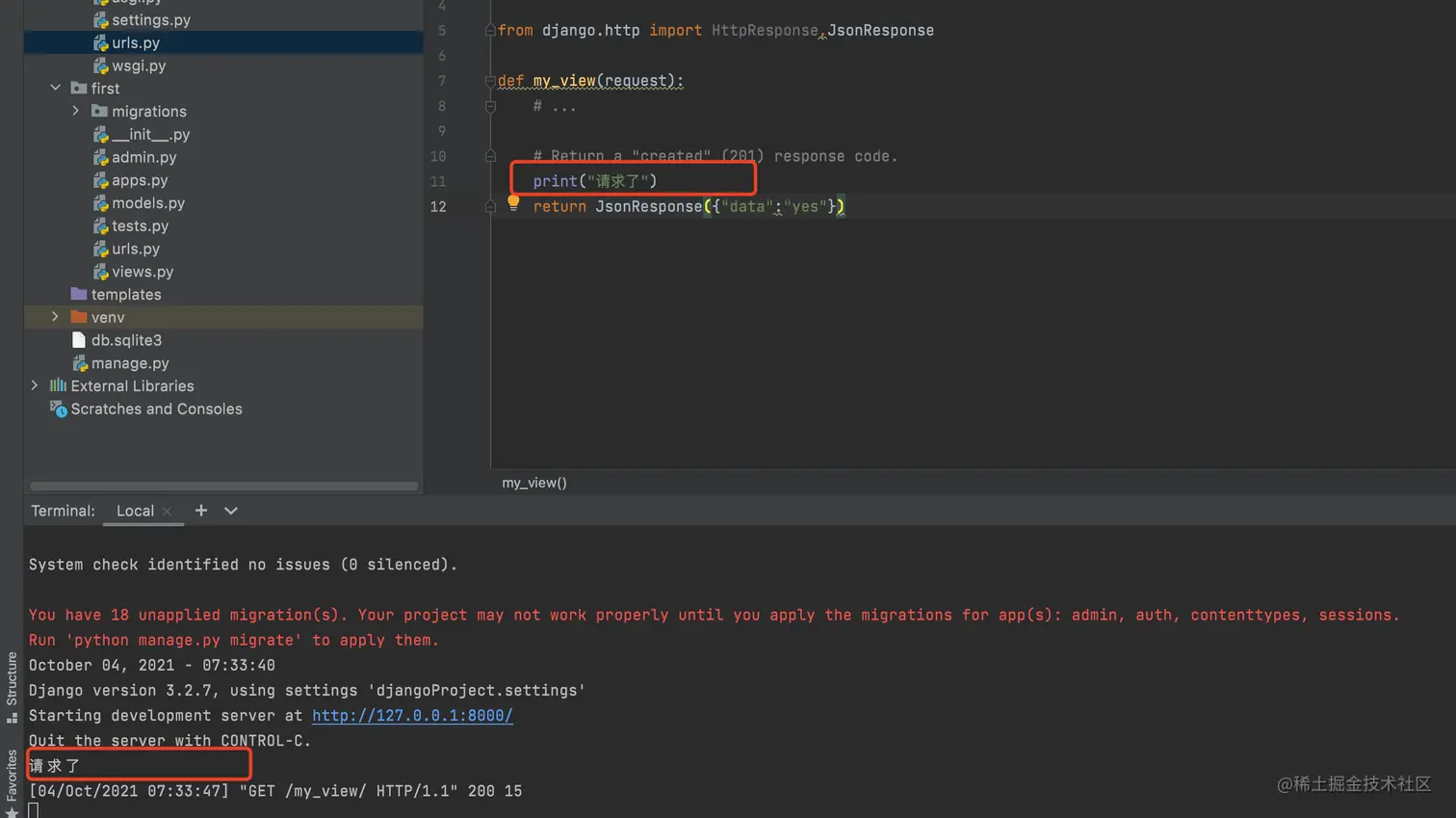
Task: Click the "return" keyword on line 12
Action: (x=559, y=206)
